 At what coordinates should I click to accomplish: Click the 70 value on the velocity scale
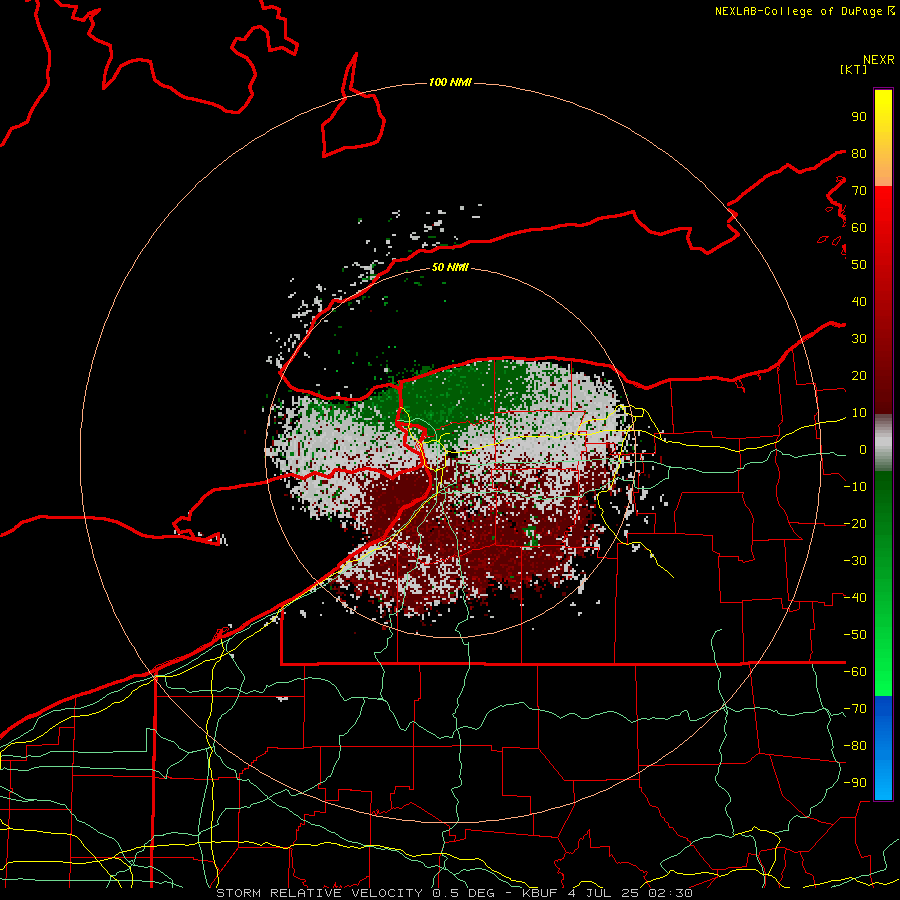859,191
